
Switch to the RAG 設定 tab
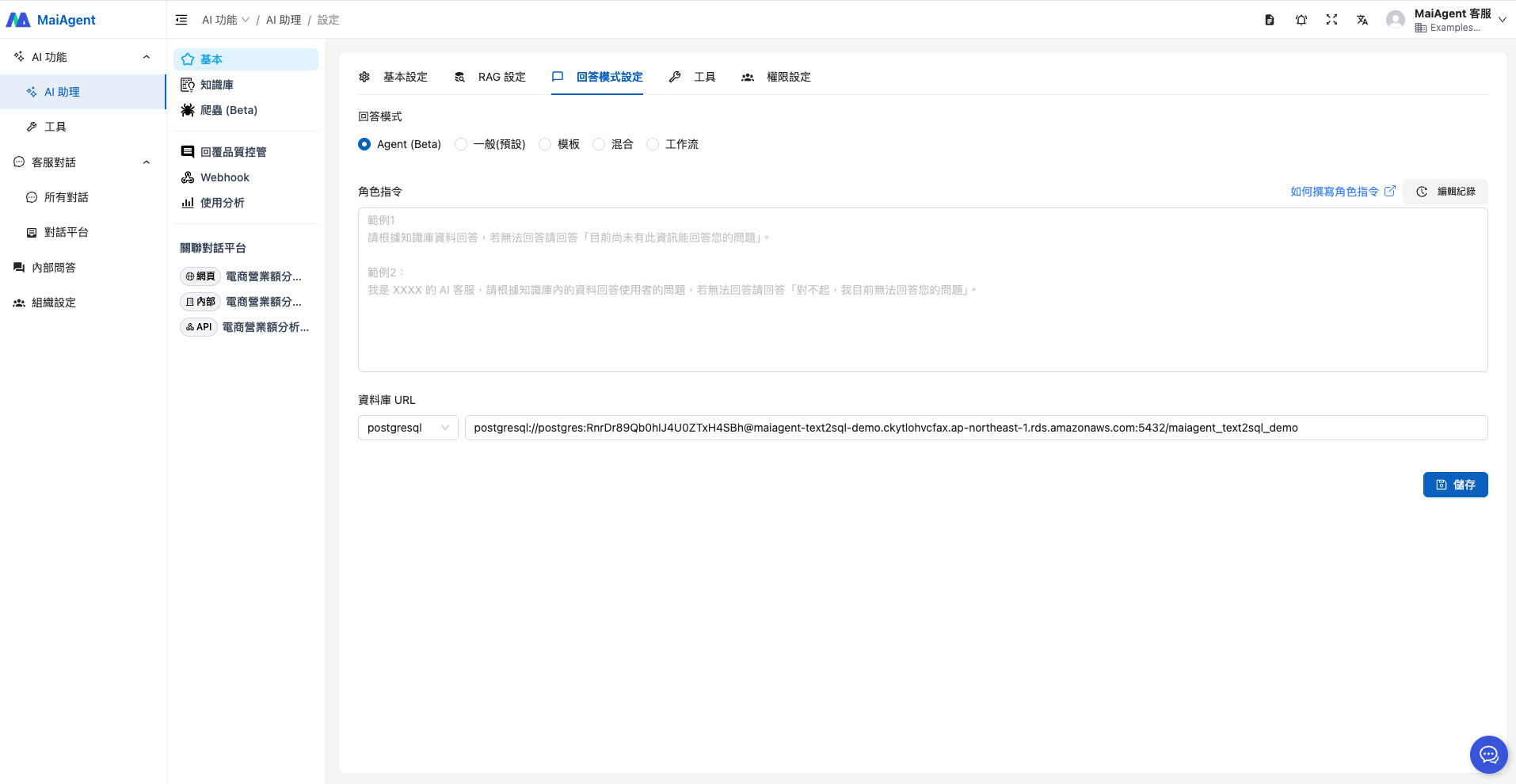coord(490,77)
